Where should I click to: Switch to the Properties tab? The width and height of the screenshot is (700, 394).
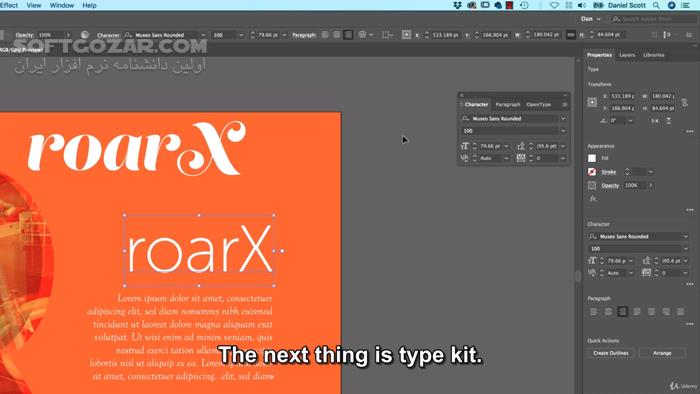599,55
